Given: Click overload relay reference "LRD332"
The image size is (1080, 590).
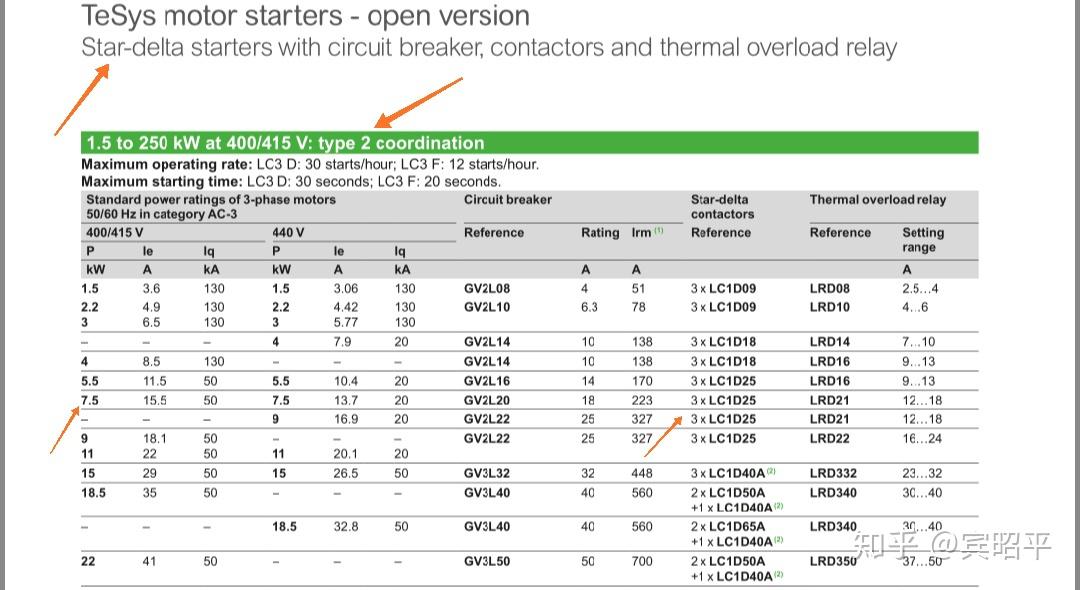Looking at the screenshot, I should click(833, 474).
